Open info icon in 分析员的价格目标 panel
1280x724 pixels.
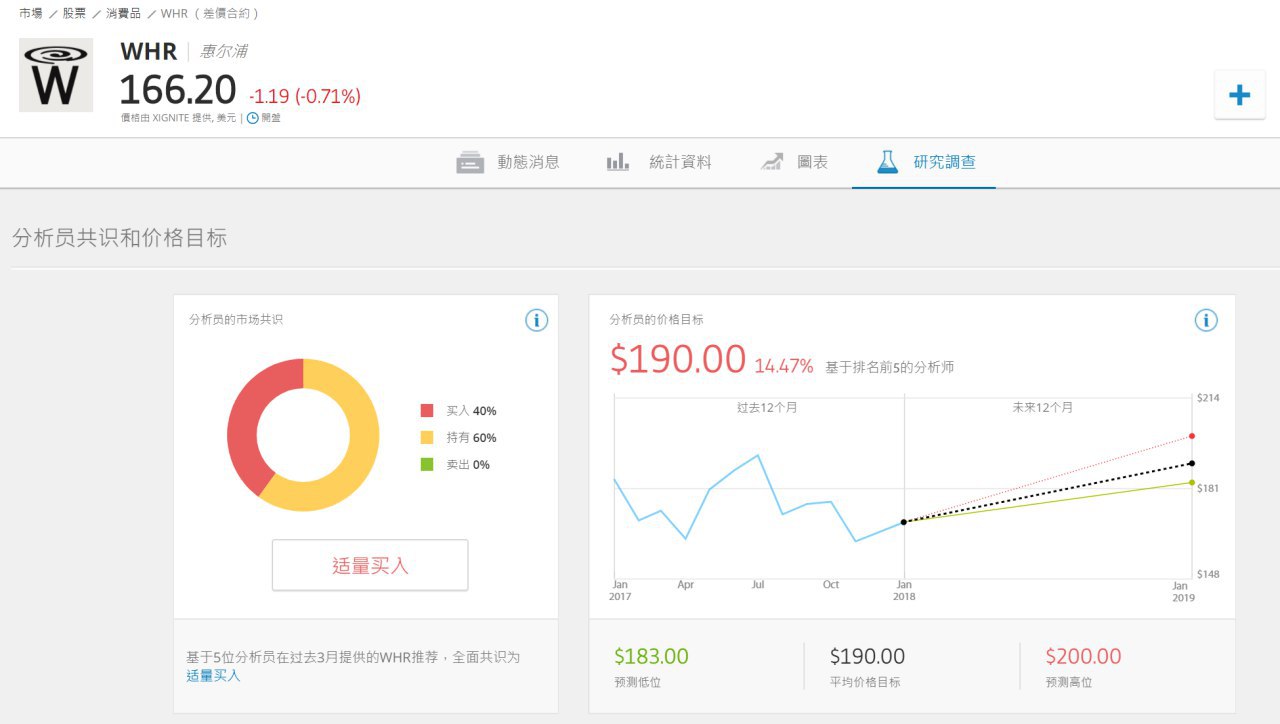point(1206,320)
